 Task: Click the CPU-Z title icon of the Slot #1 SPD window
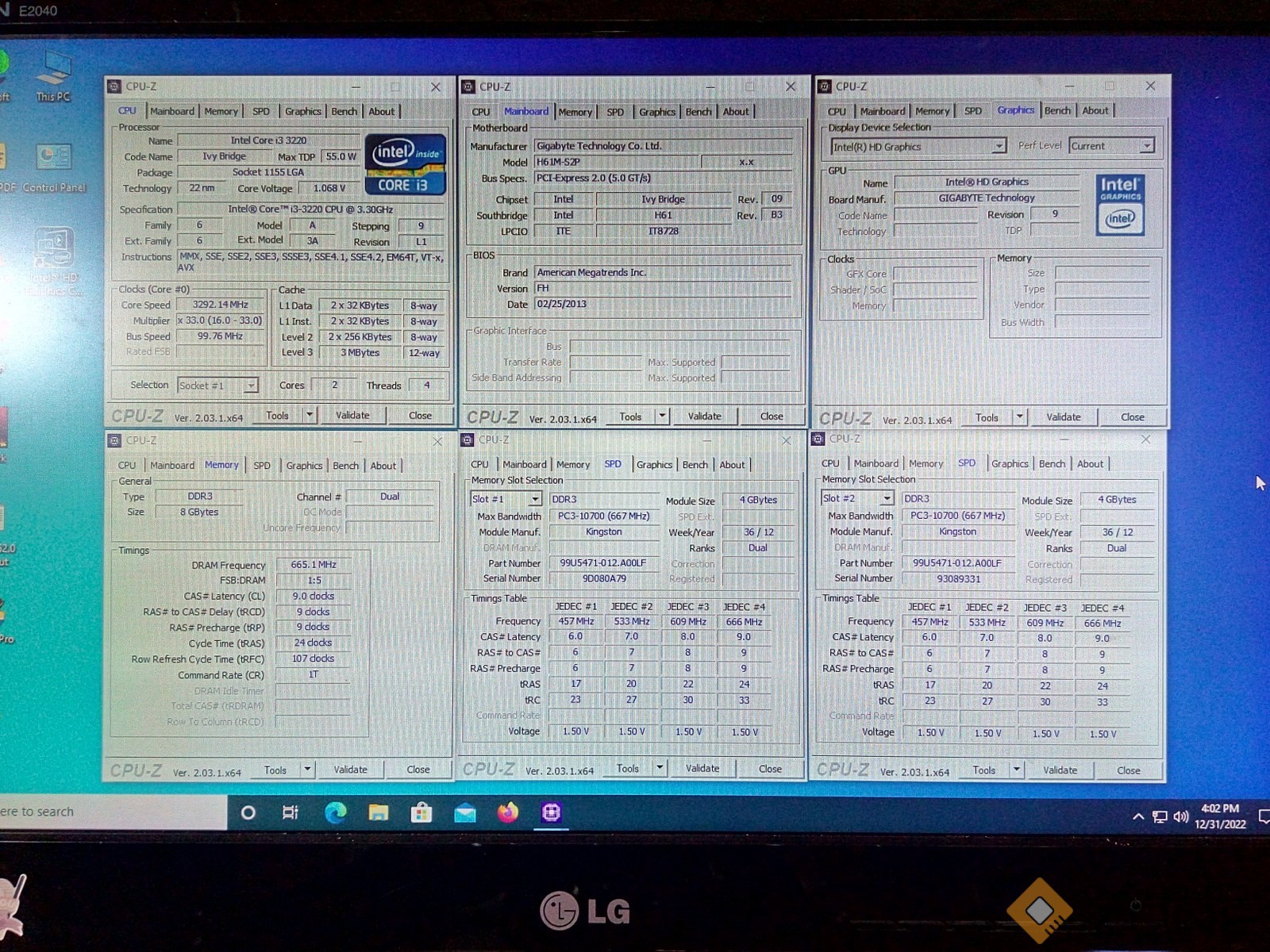468,440
